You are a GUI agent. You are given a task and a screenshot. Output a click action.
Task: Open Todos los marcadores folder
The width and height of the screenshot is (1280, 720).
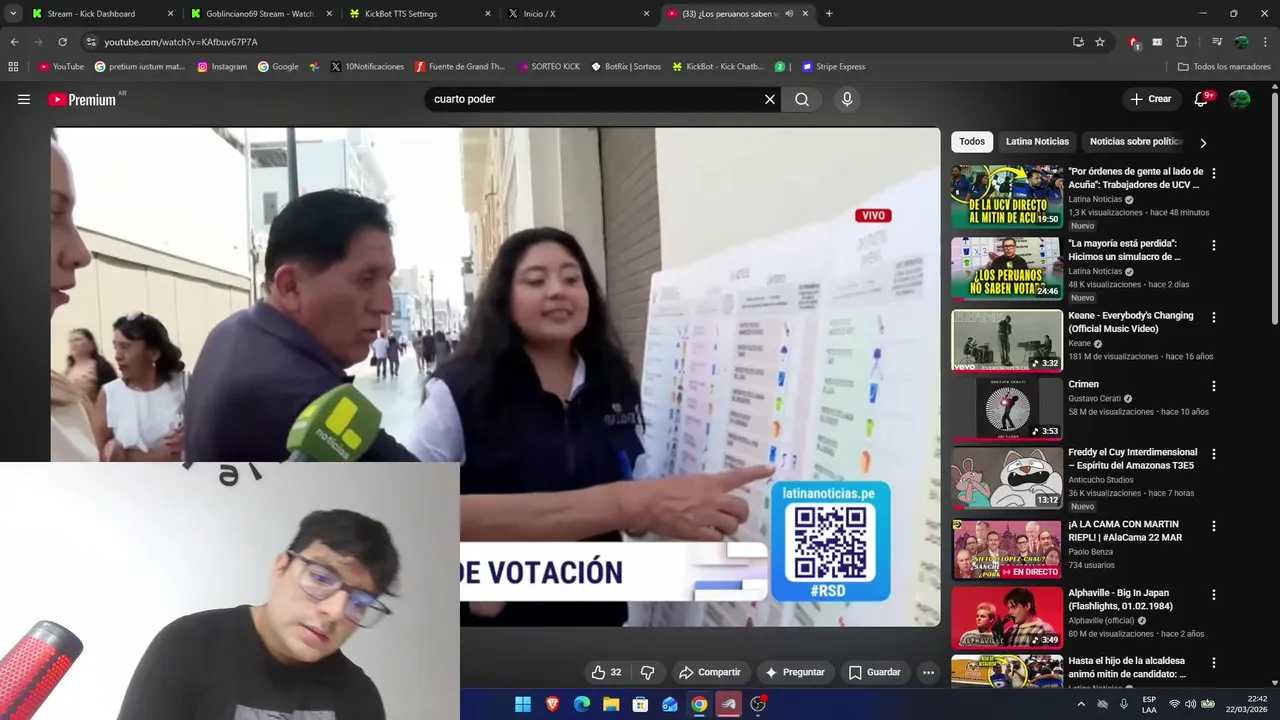tap(1224, 67)
